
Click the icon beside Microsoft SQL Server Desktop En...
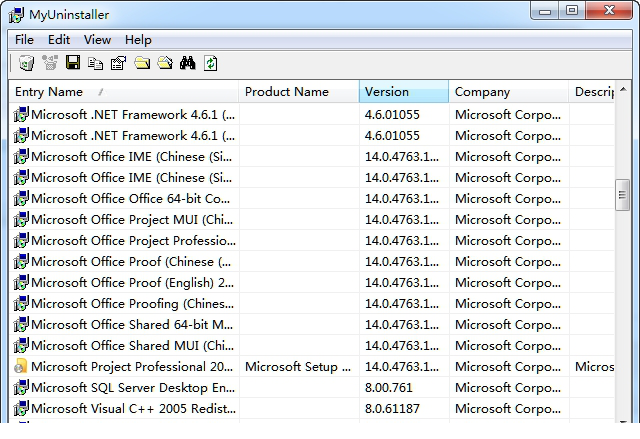[21, 388]
